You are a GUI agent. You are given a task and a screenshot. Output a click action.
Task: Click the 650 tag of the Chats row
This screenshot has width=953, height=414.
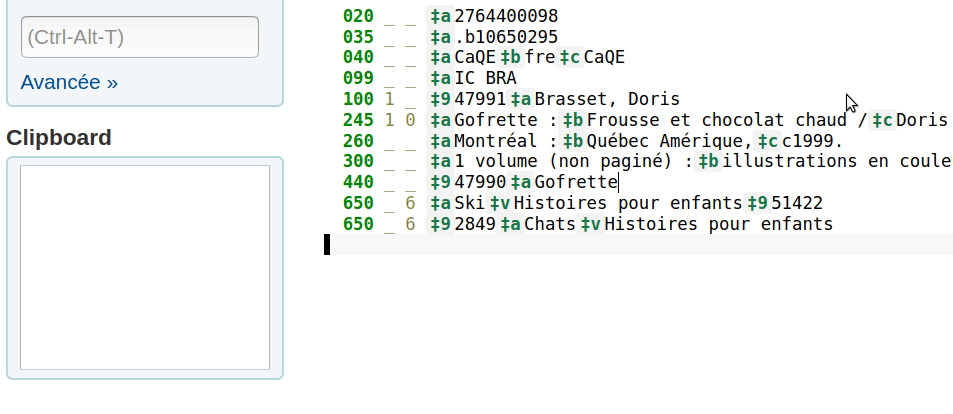pyautogui.click(x=359, y=224)
